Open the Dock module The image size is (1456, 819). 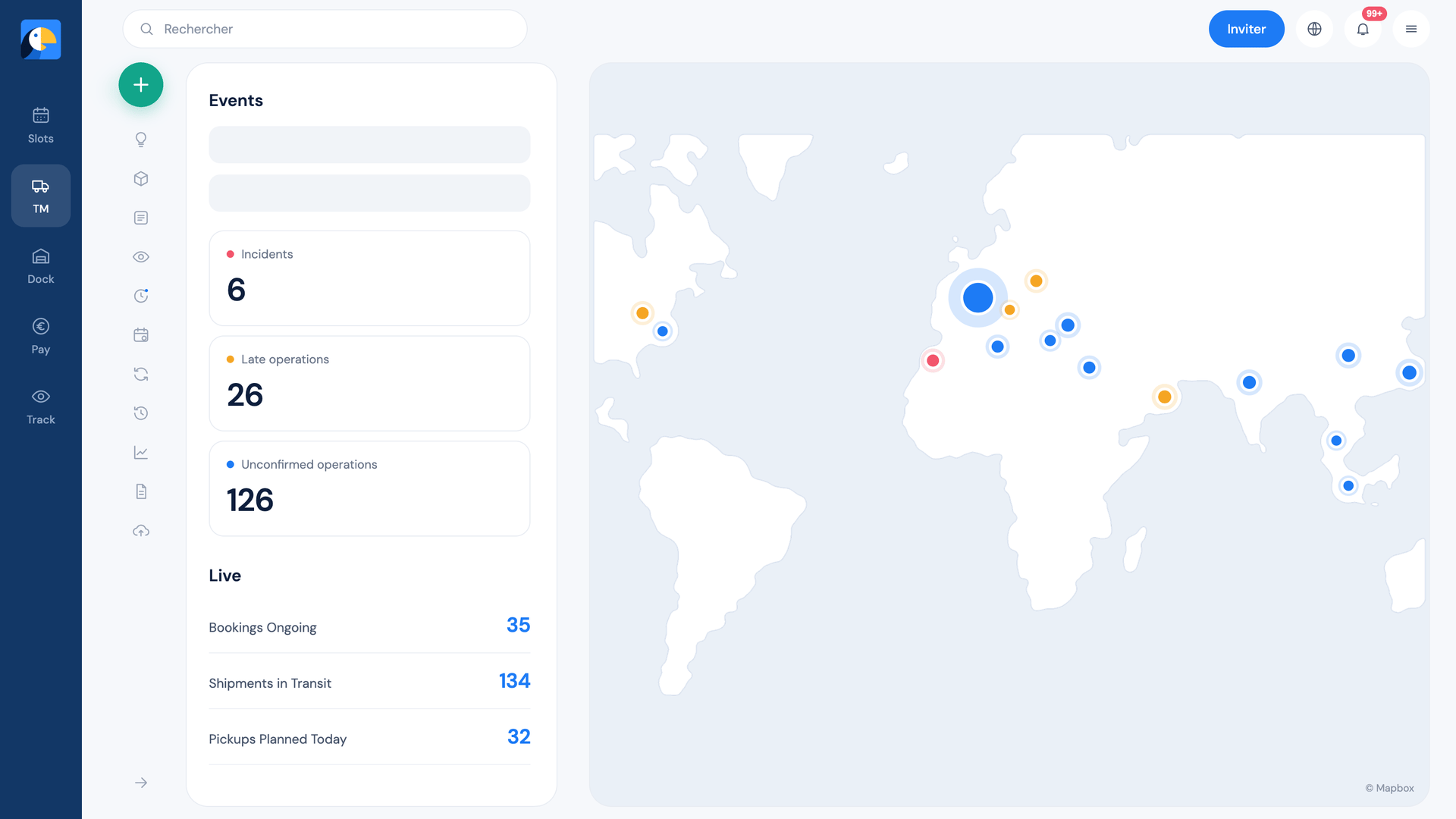41,266
